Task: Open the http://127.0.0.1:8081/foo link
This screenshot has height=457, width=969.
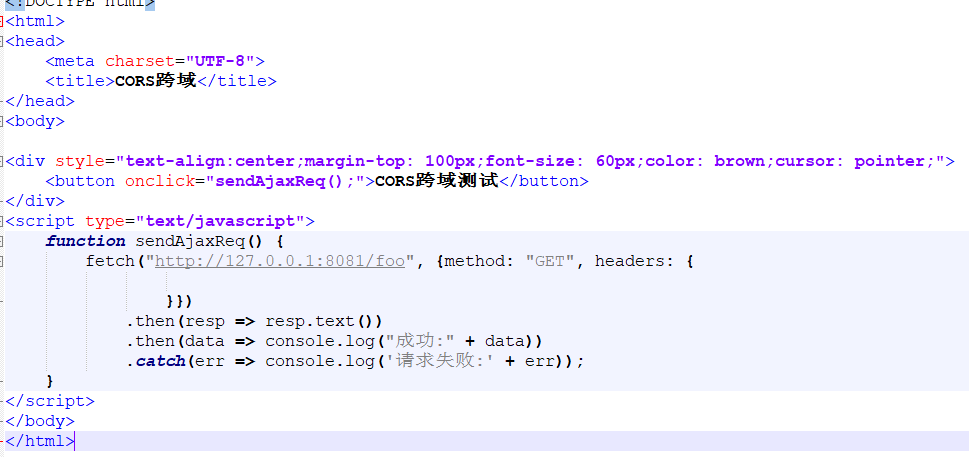Action: 279,261
